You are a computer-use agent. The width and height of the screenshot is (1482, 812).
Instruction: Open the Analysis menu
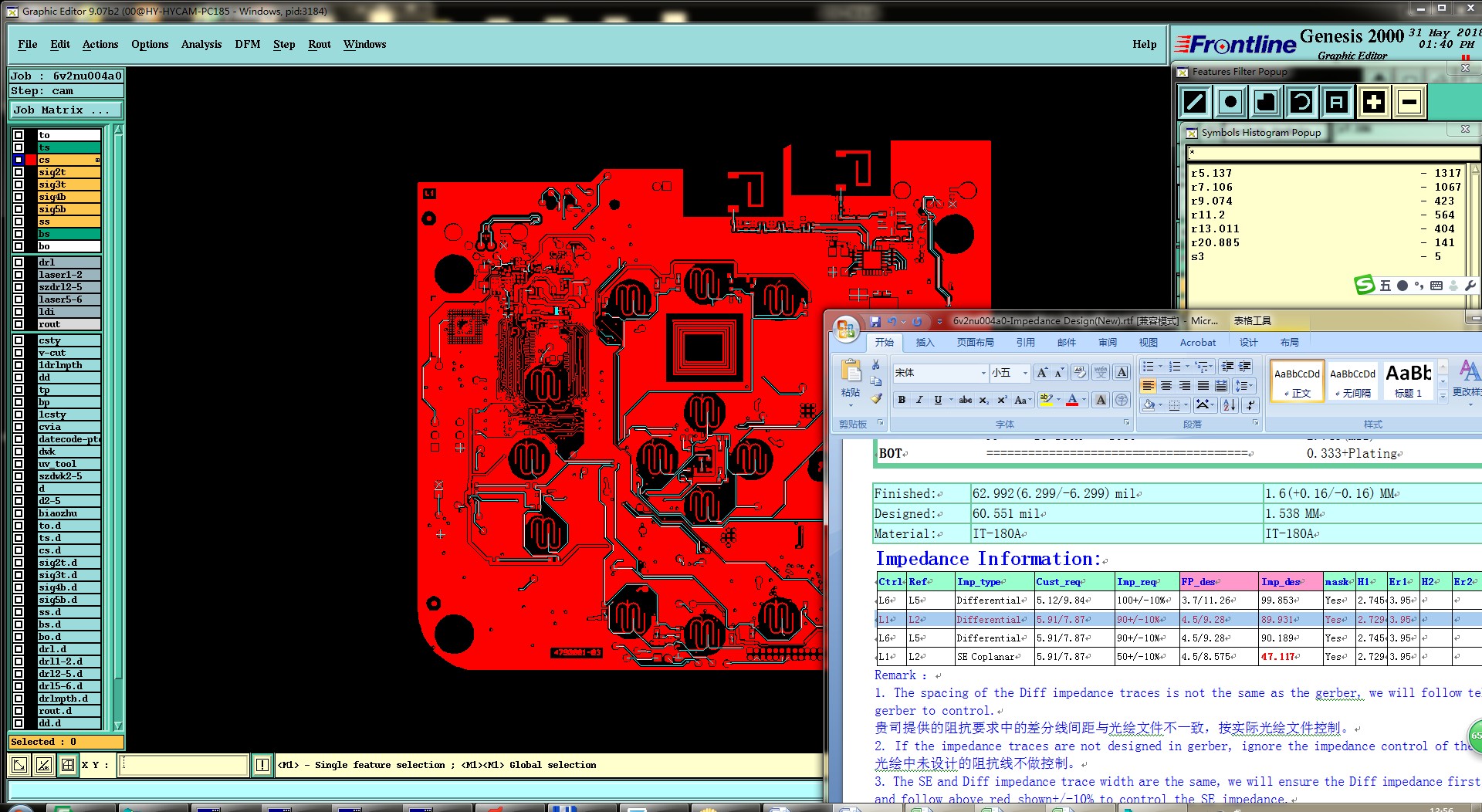point(201,45)
